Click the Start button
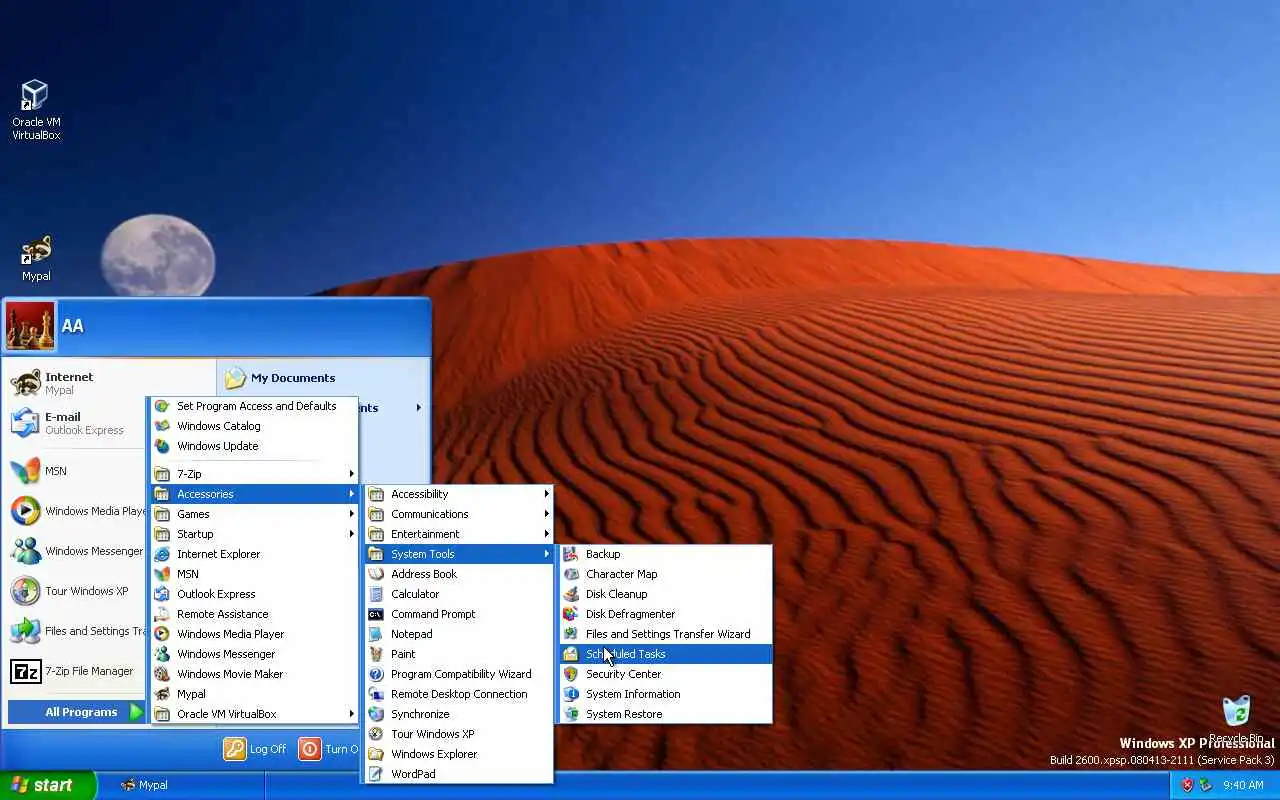 (47, 785)
